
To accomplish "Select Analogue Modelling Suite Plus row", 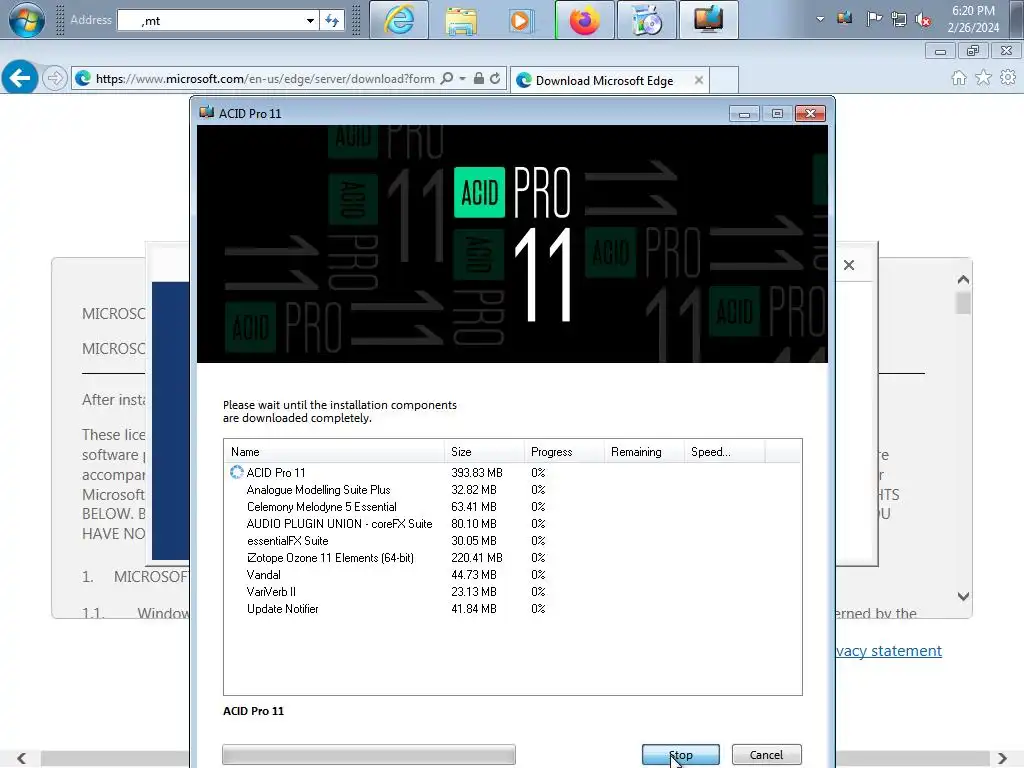I will point(513,489).
